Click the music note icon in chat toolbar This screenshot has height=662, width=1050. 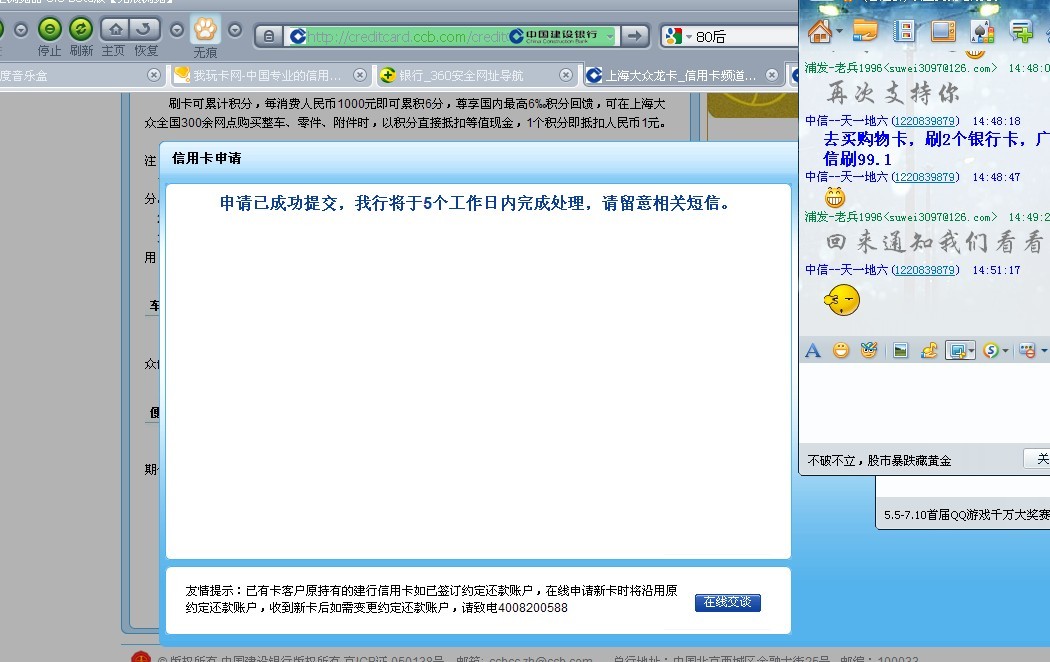coord(929,350)
